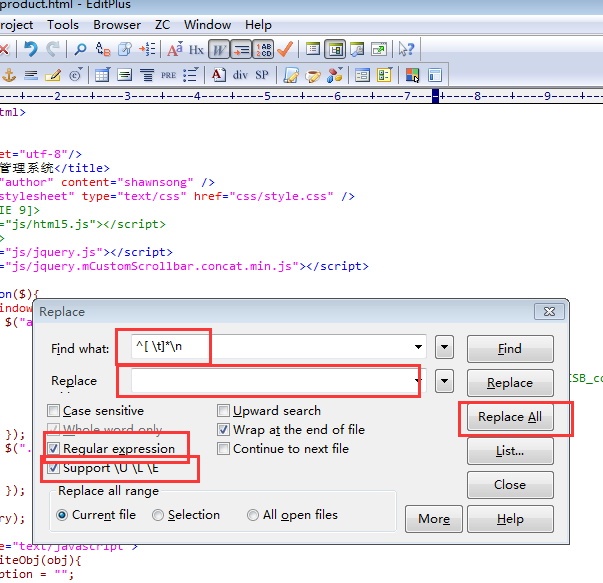603x583 pixels.
Task: Click the Close button in dialog
Action: coord(510,485)
